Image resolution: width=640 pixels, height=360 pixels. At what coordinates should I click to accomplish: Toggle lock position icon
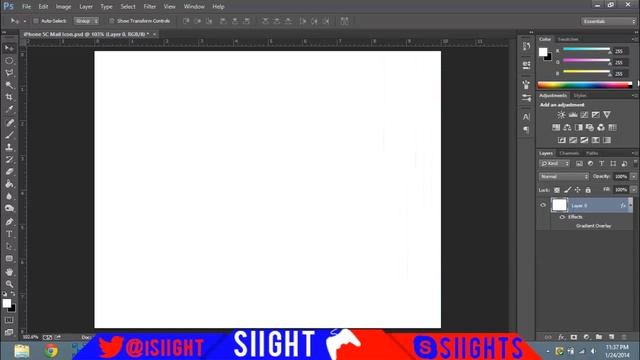[578, 190]
